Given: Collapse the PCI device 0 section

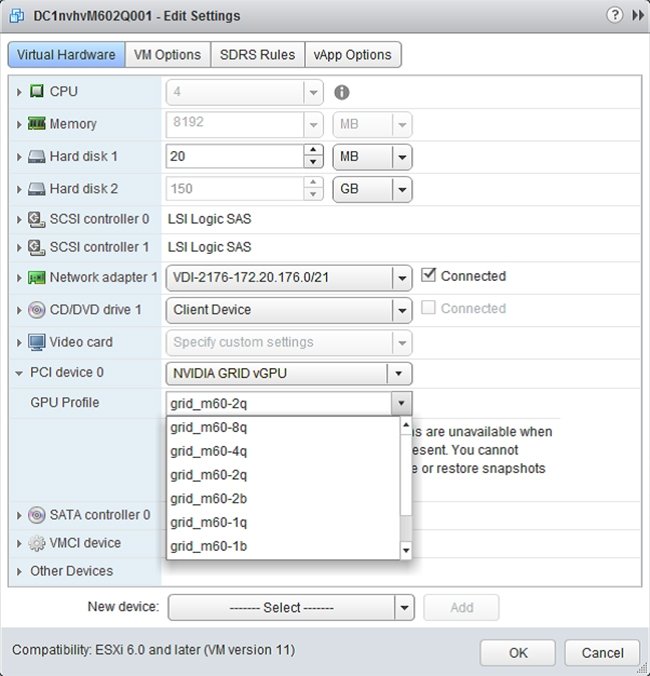Looking at the screenshot, I should (x=20, y=373).
